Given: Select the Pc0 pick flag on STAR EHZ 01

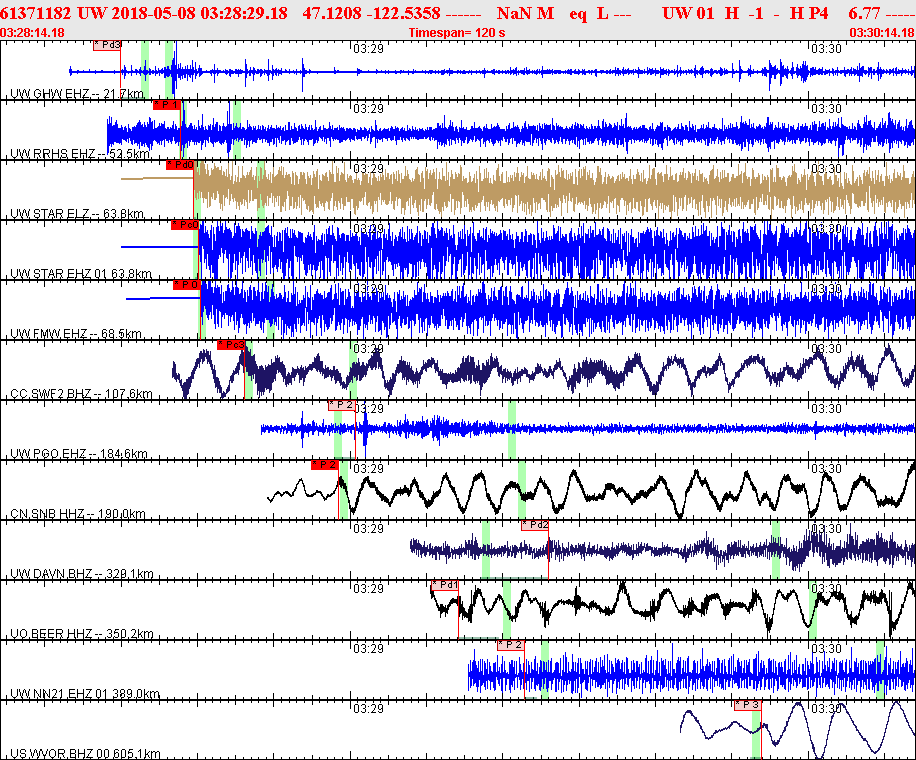Looking at the screenshot, I should tap(184, 225).
